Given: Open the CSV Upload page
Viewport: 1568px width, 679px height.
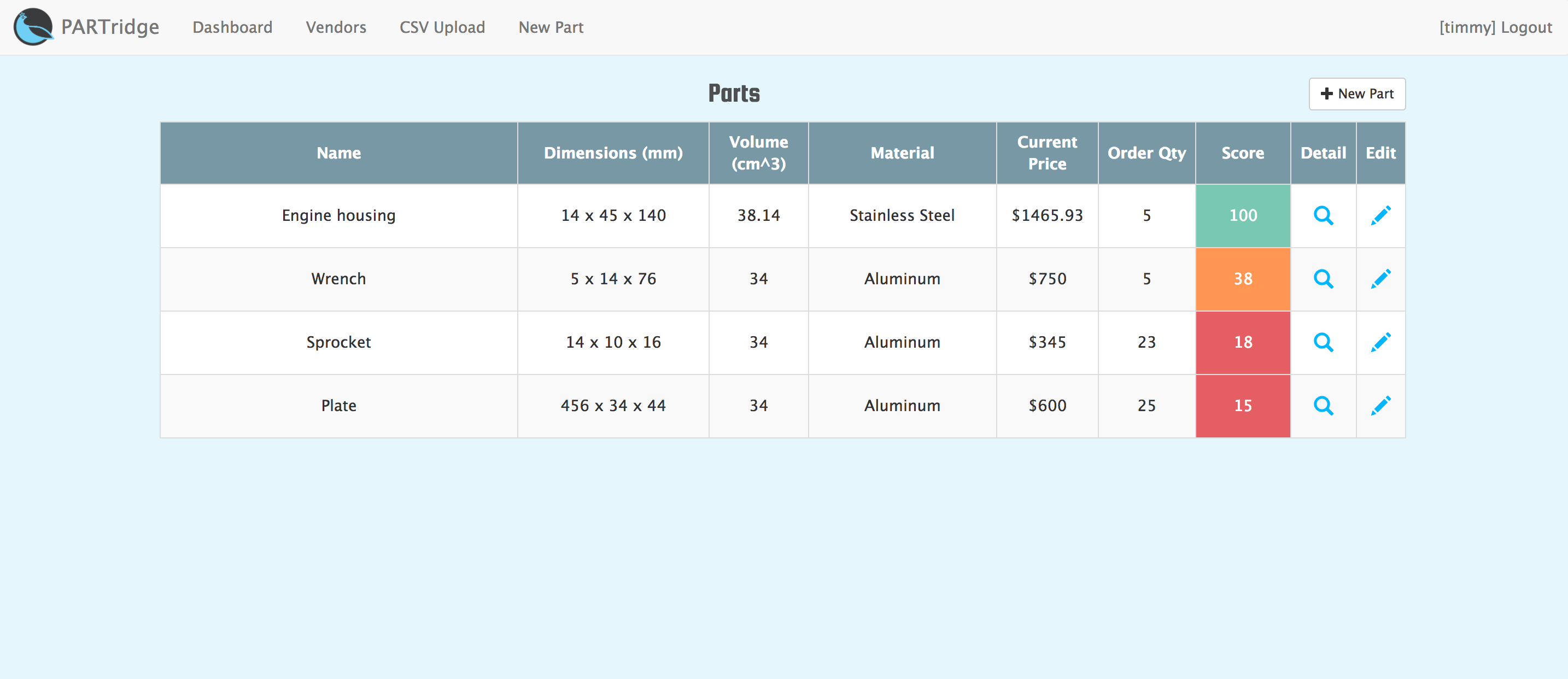Looking at the screenshot, I should 442,27.
